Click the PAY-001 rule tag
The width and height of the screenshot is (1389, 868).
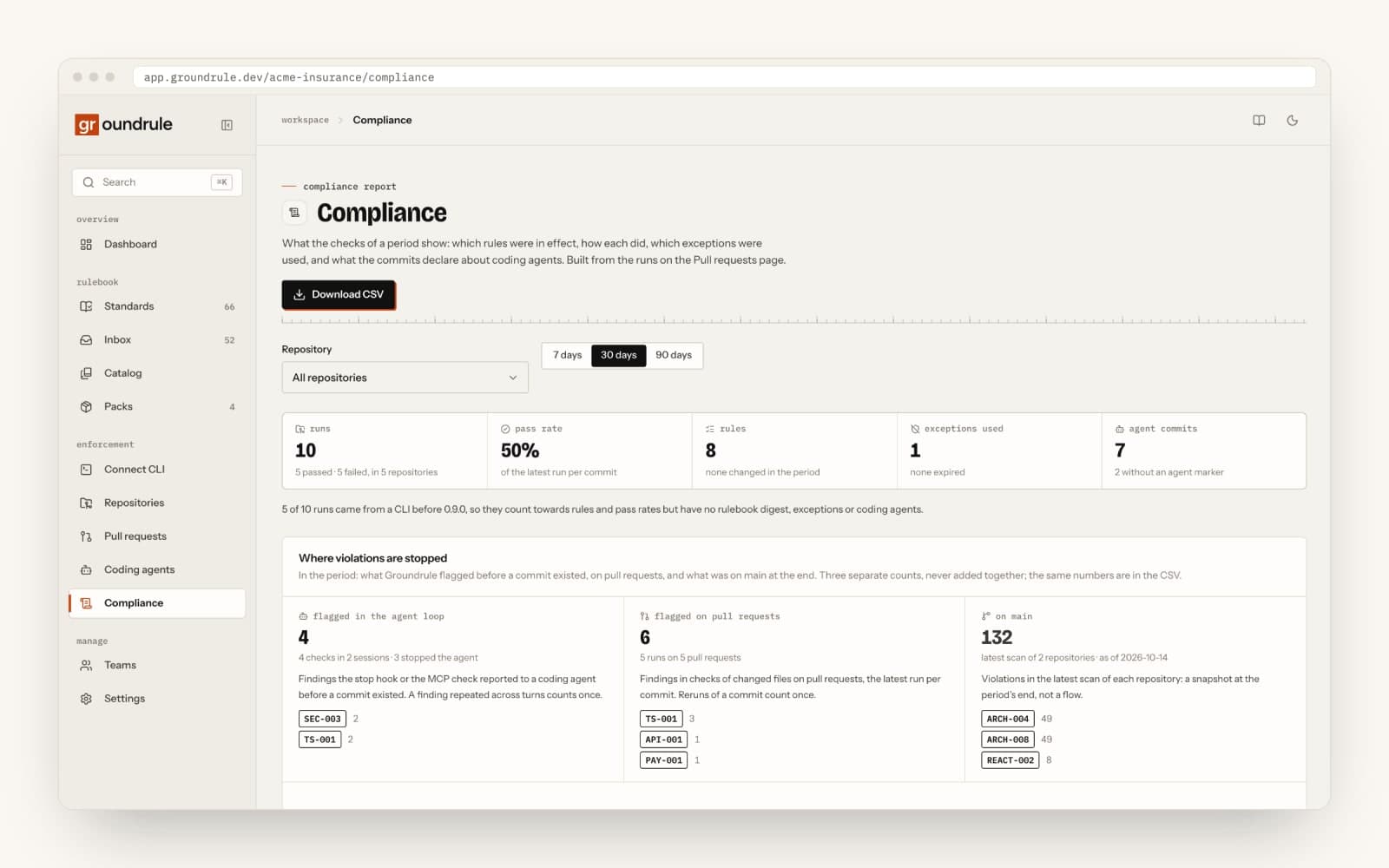(663, 760)
